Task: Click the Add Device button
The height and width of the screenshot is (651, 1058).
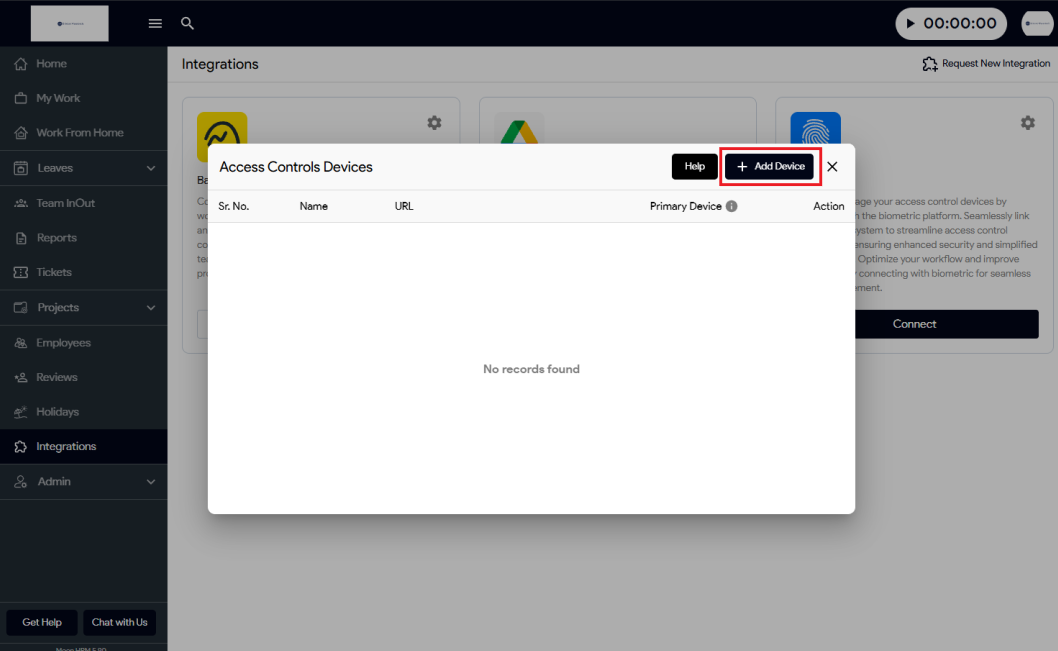Action: (770, 167)
